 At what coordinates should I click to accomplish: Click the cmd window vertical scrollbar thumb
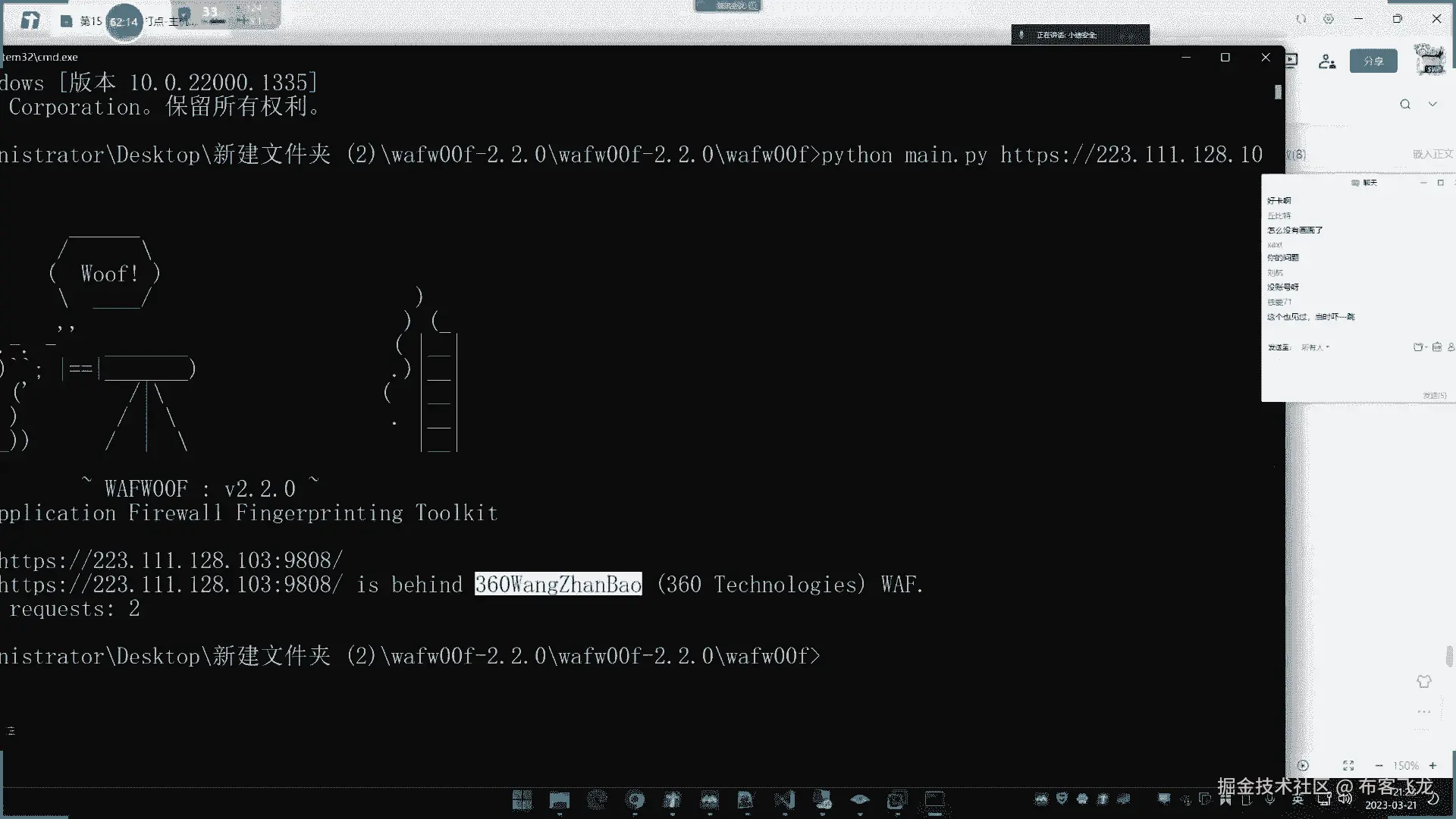(x=1278, y=92)
